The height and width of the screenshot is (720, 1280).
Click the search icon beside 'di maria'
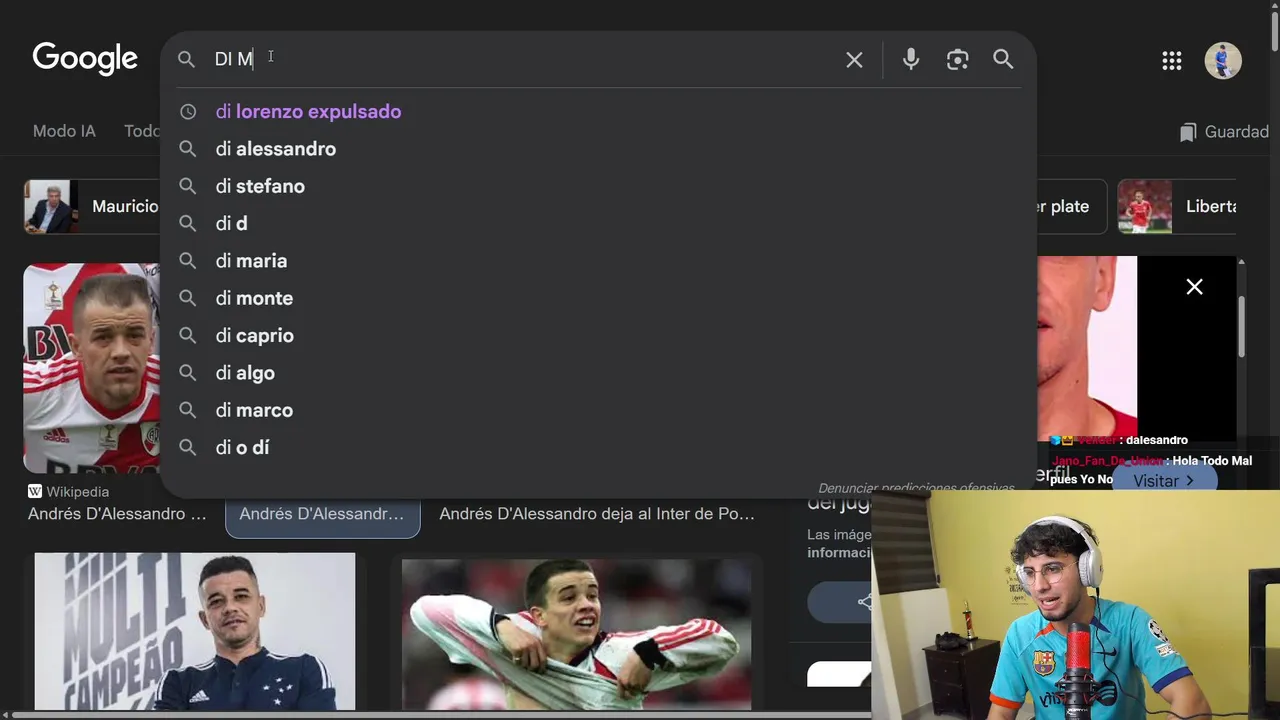[x=188, y=261]
